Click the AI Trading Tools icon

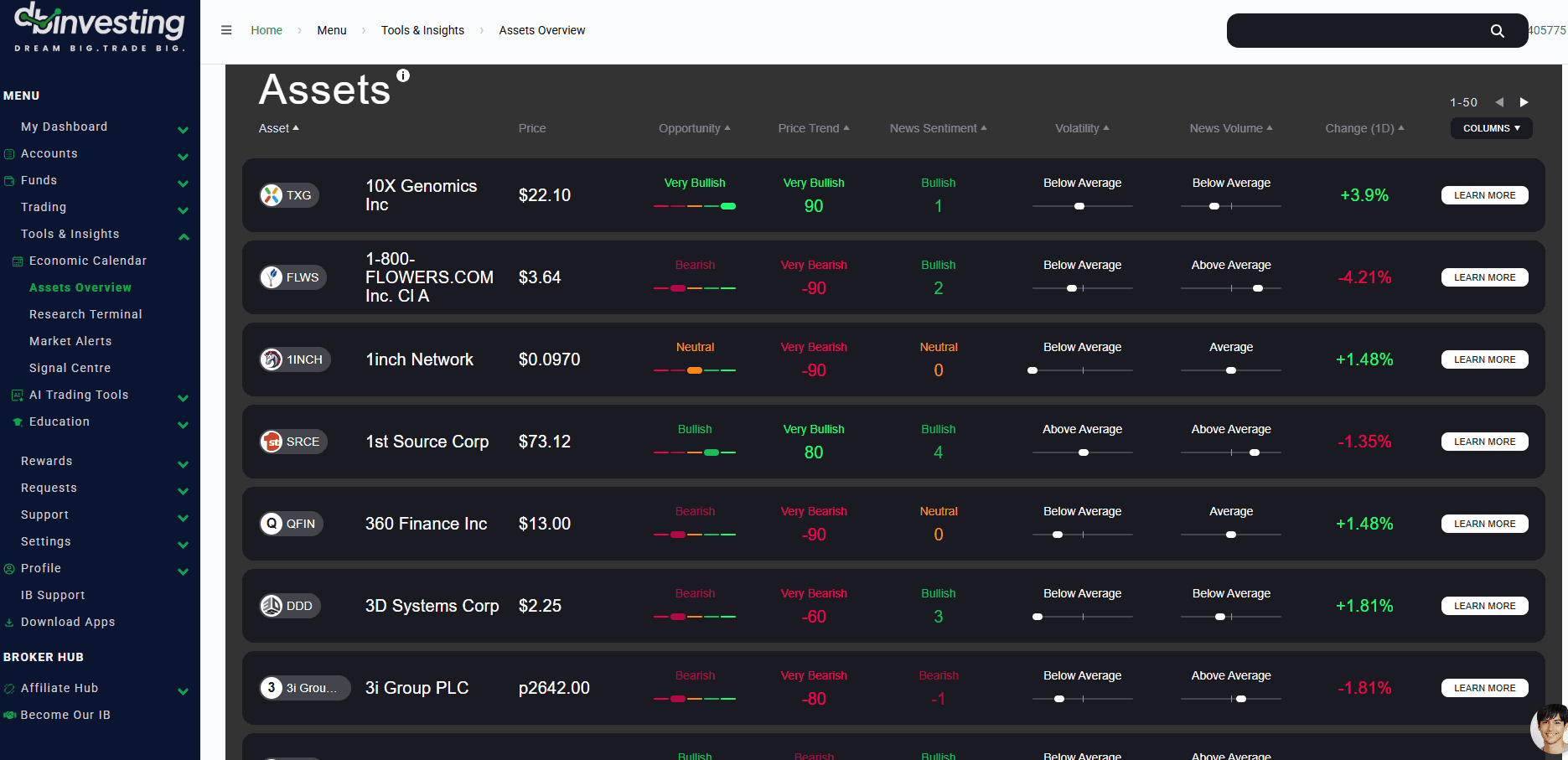tap(17, 395)
